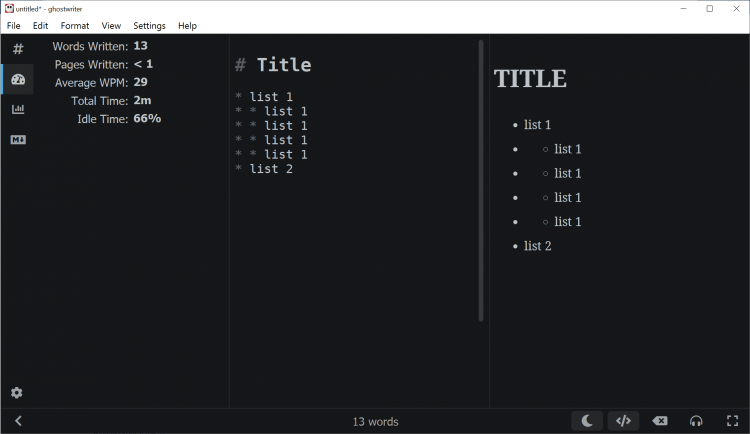
Task: Click the 13 words counter in the status bar
Action: tap(375, 421)
